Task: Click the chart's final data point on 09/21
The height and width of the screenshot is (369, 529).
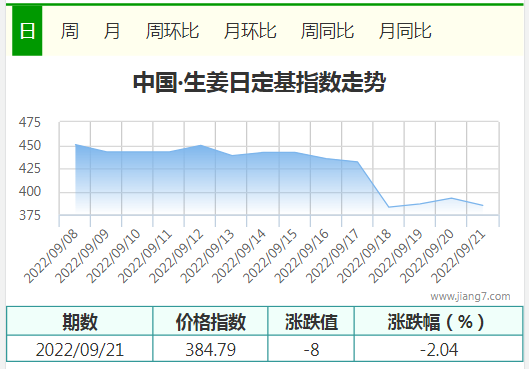Action: [x=482, y=205]
